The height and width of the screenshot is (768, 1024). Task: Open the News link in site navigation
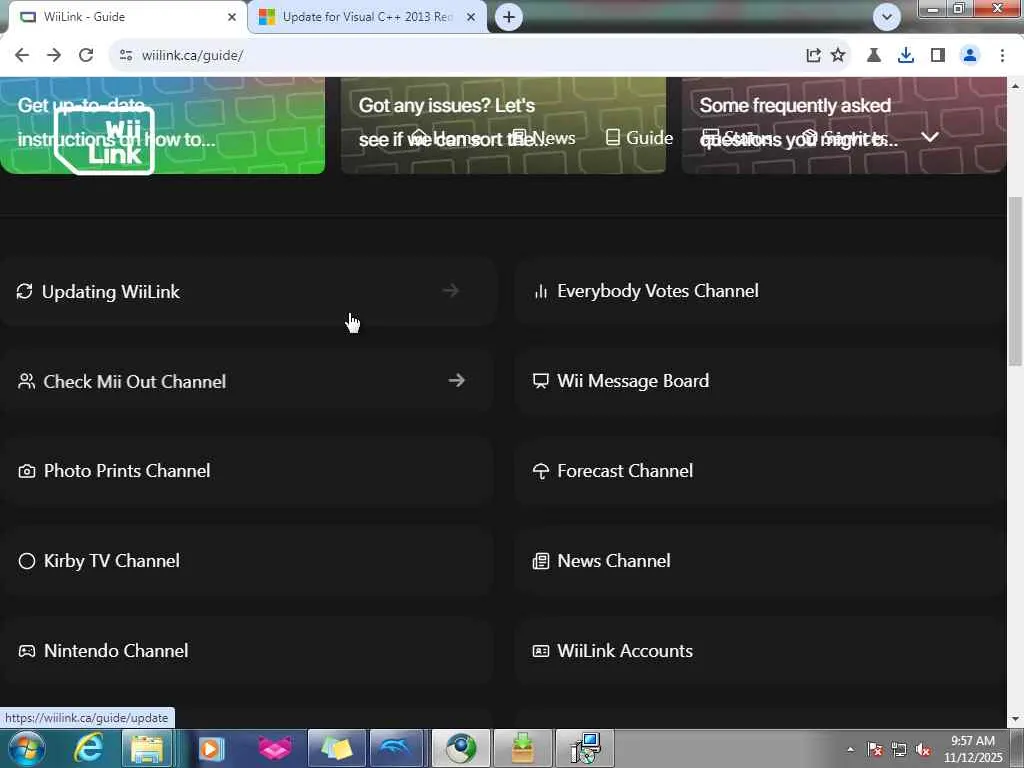coord(543,138)
